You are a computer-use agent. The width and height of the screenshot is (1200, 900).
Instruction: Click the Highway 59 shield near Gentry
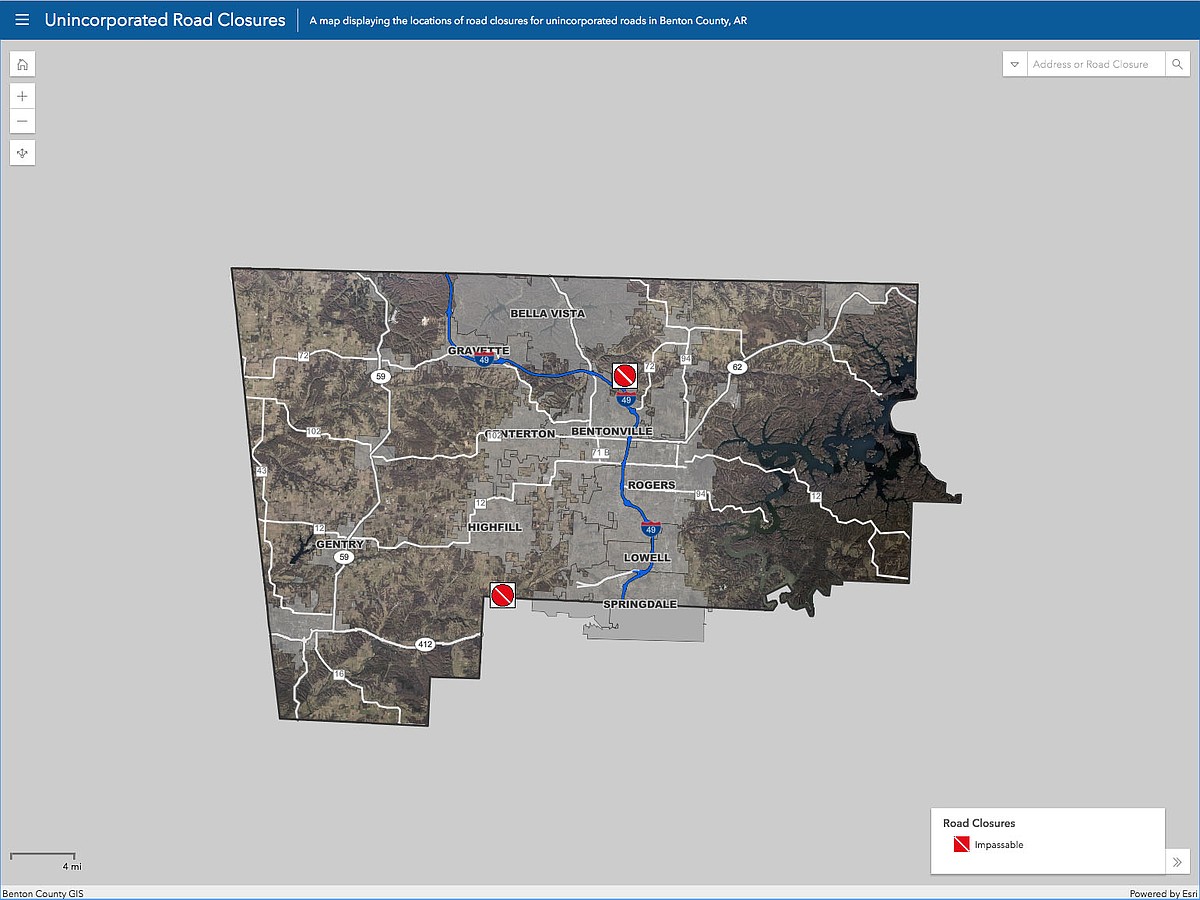click(x=343, y=558)
